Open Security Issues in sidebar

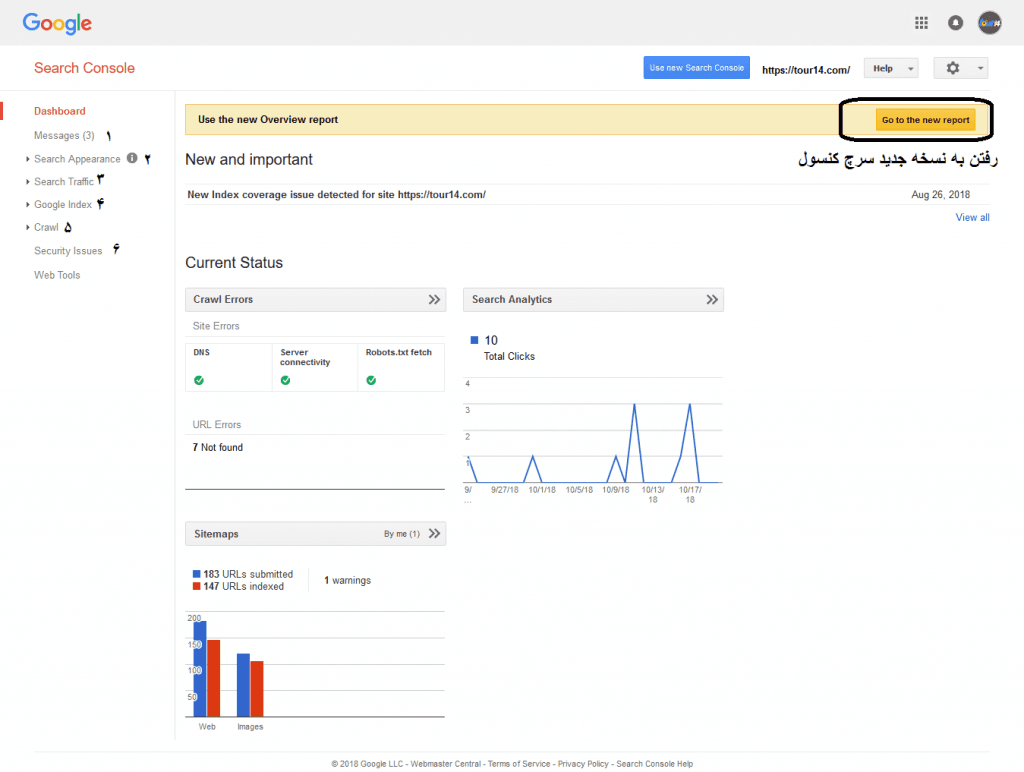[x=68, y=251]
